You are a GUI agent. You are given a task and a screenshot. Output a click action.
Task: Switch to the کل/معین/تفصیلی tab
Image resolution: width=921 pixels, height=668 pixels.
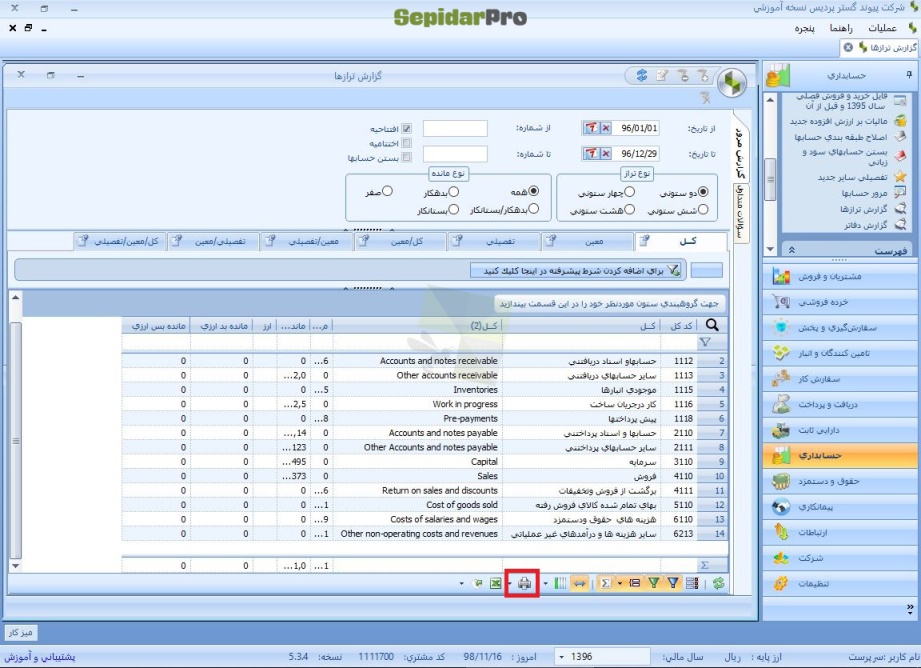120,241
